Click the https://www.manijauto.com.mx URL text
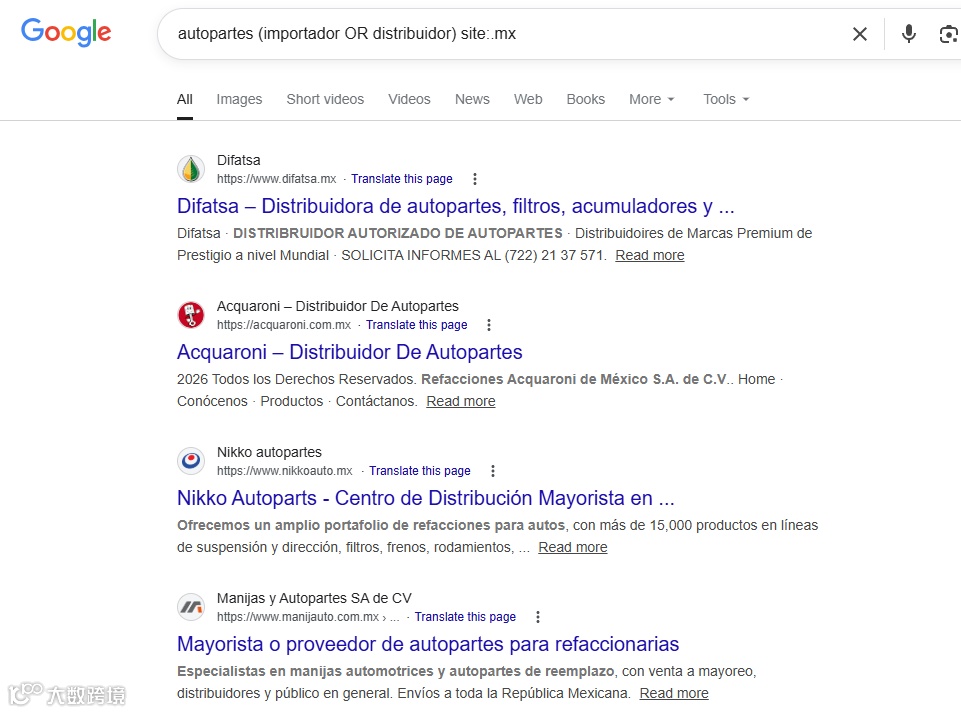Image resolution: width=961 pixels, height=713 pixels. tap(298, 617)
